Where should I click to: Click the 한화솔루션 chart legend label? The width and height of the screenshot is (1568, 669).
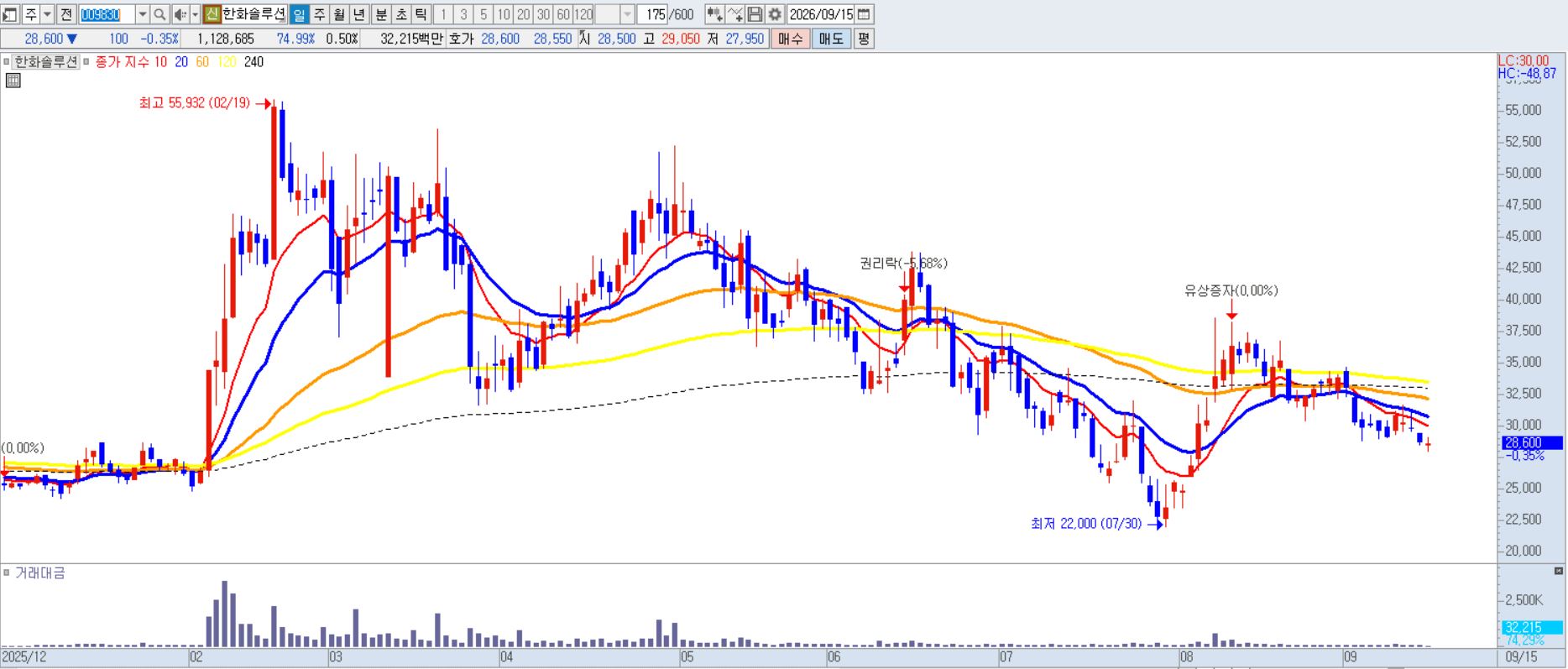point(46,62)
